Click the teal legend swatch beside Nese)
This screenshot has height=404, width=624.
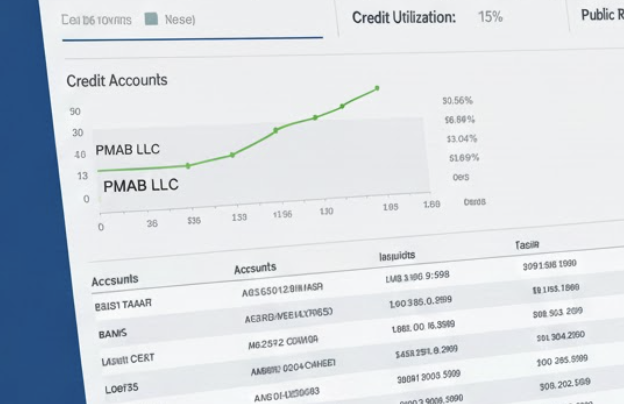click(151, 19)
